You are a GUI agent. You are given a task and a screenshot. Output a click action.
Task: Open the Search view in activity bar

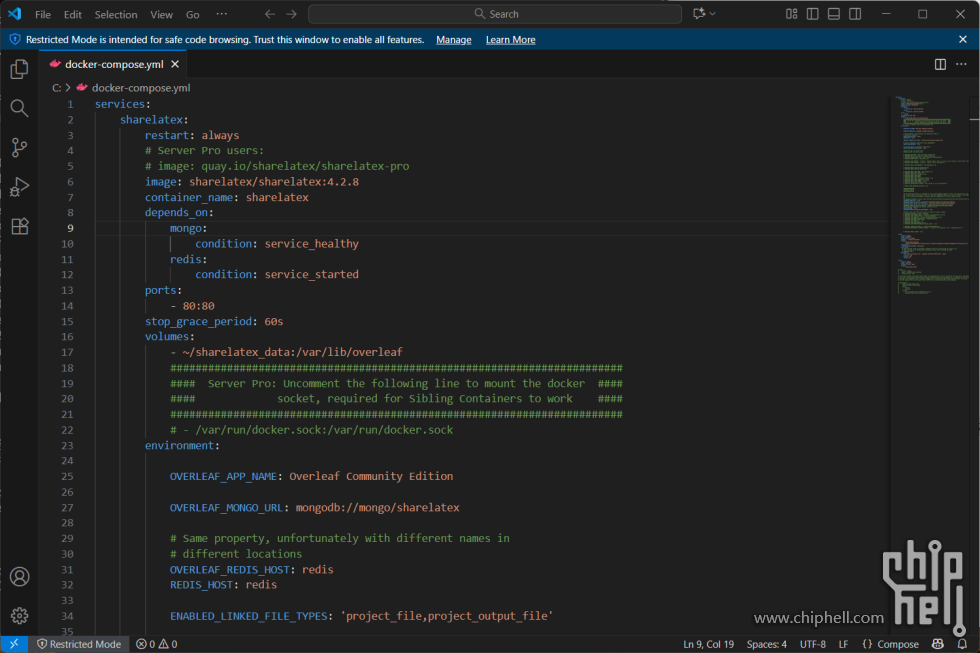19,108
